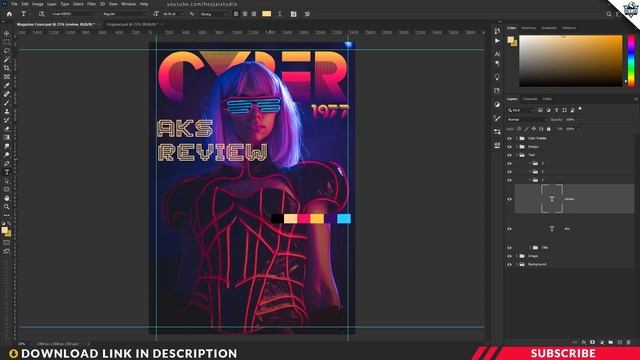Select the History Brush tool
This screenshot has height=360, width=640.
coord(7,120)
